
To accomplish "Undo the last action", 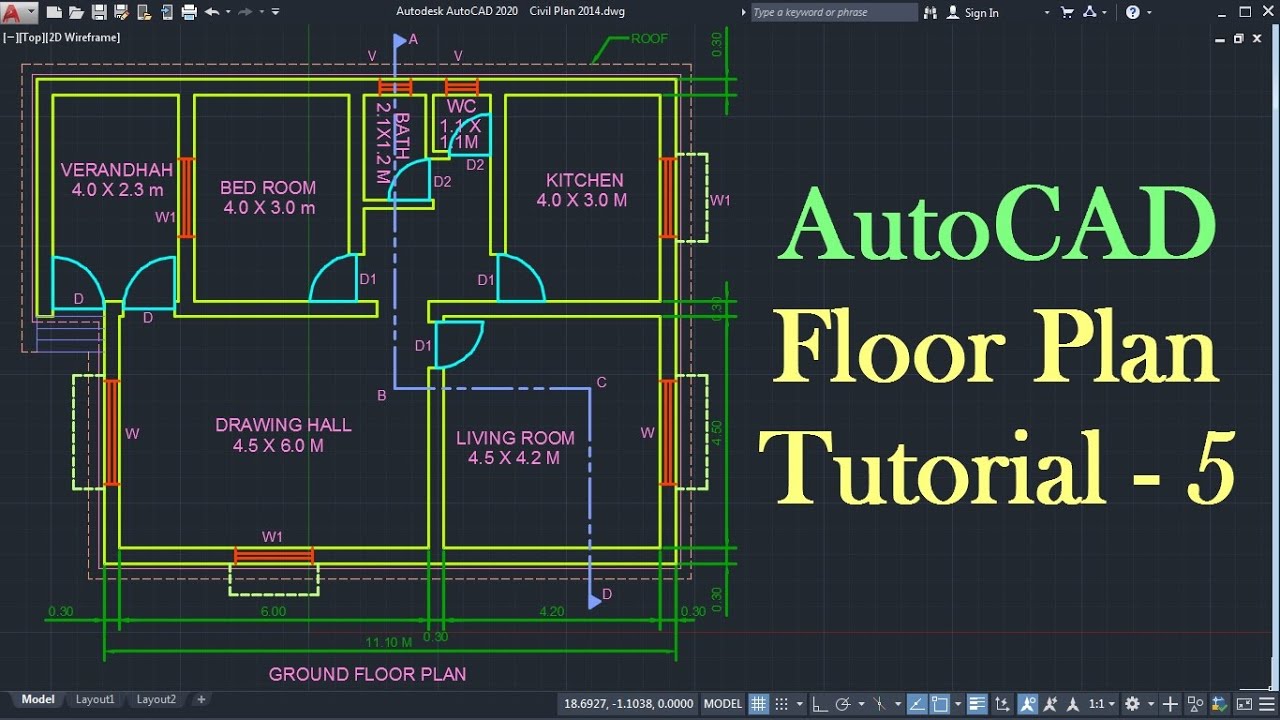I will (211, 12).
